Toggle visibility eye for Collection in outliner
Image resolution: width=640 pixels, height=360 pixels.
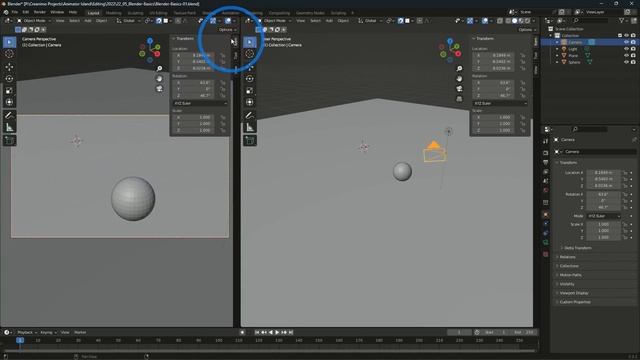click(626, 36)
